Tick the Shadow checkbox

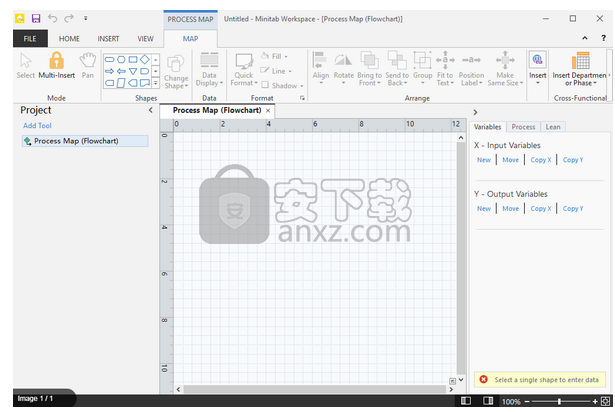265,85
